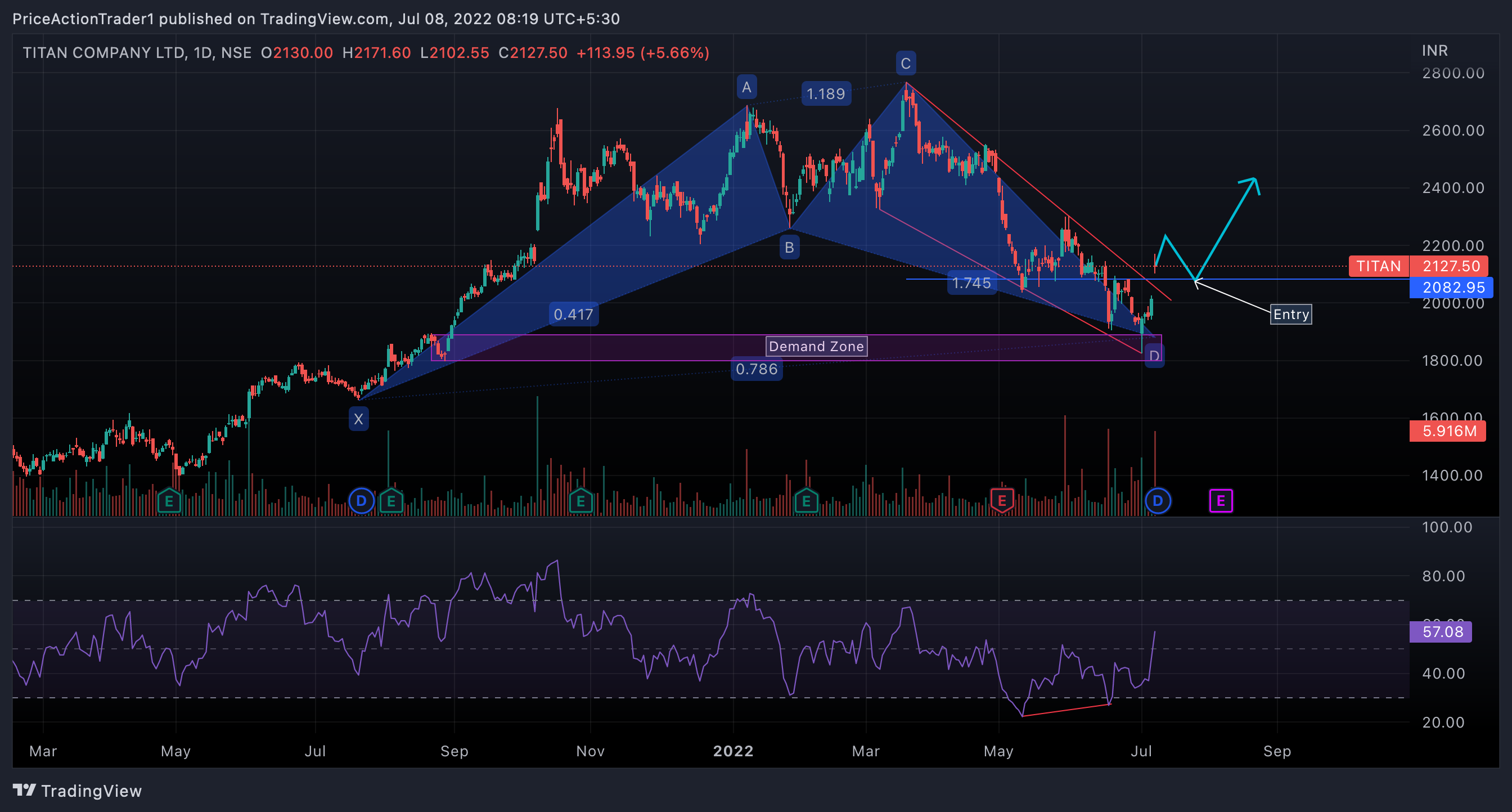1512x812 pixels.
Task: Click the Nov label on the time axis
Action: coord(591,751)
